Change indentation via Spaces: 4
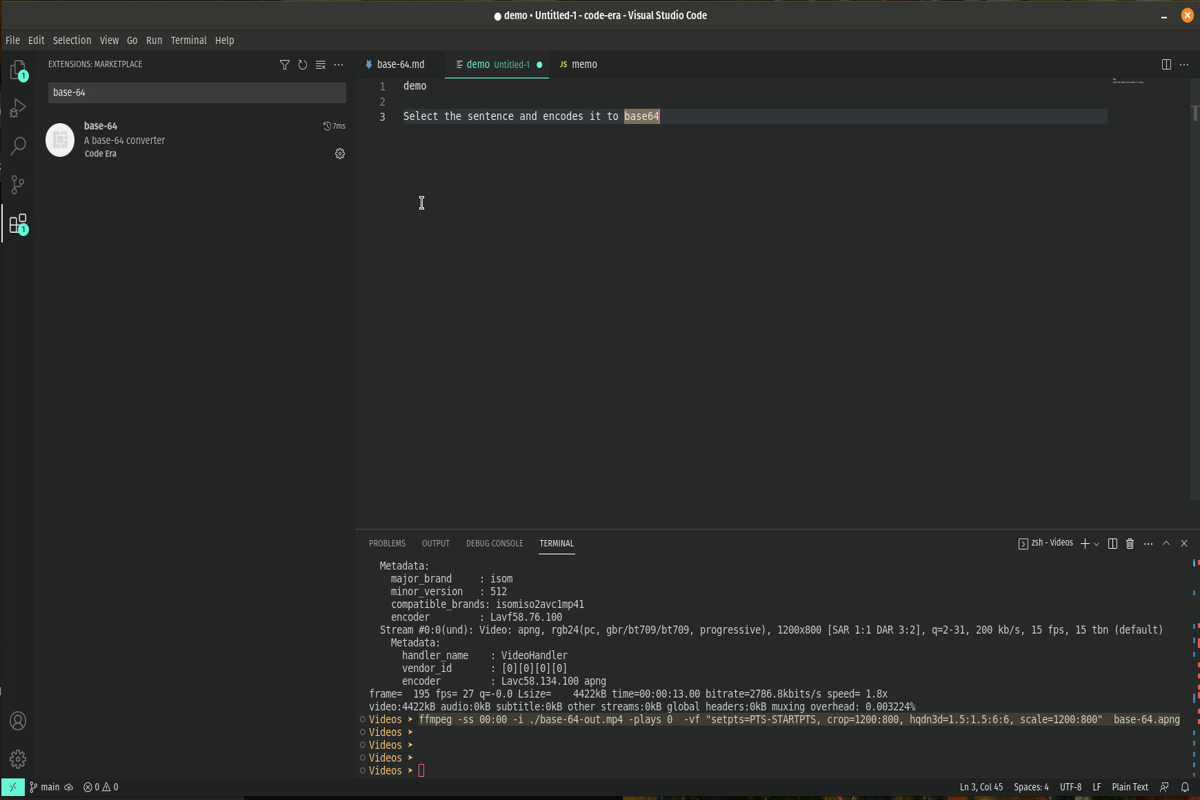The width and height of the screenshot is (1200, 800). click(x=1031, y=787)
